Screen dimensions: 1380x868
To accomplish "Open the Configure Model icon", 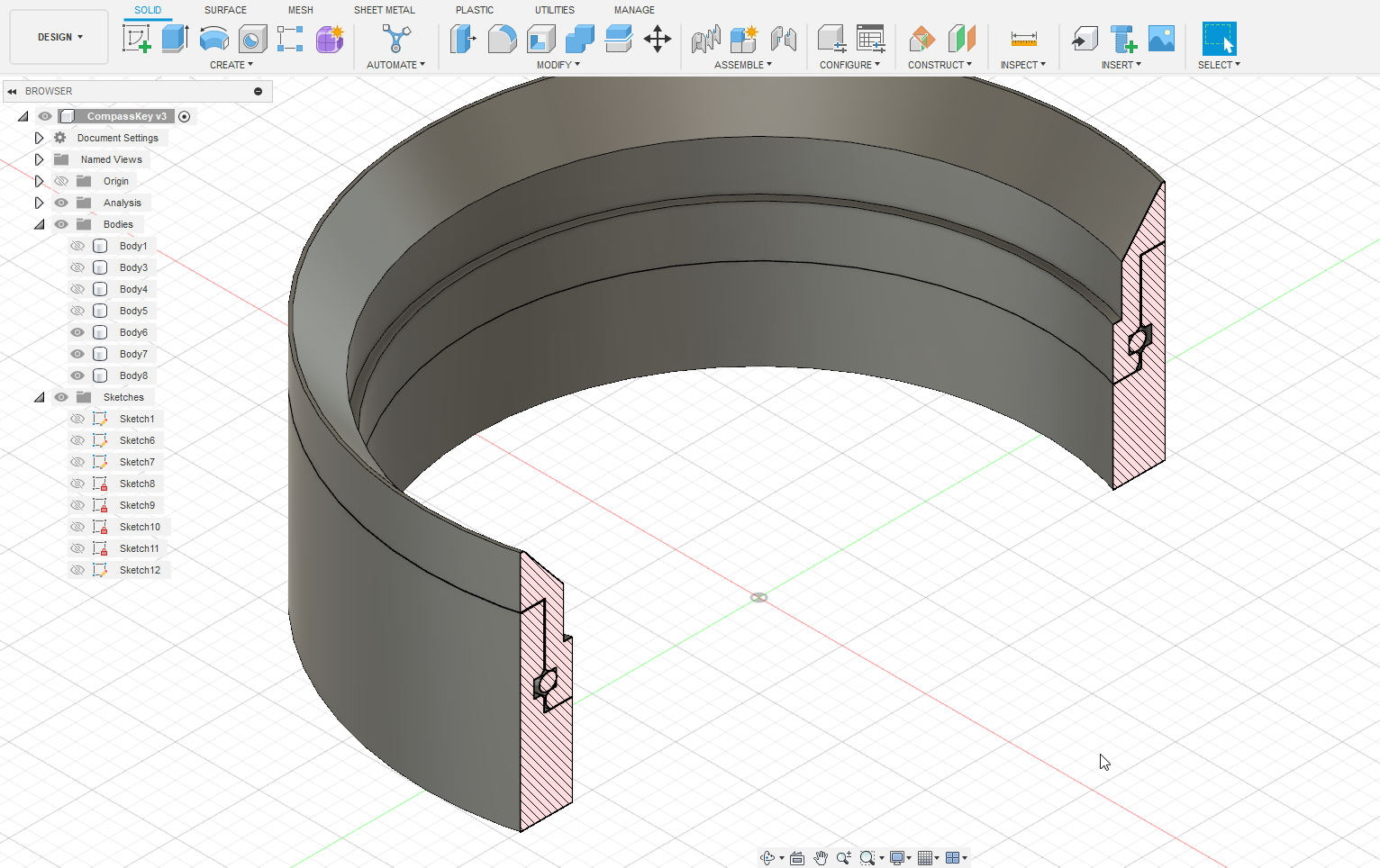I will pyautogui.click(x=831, y=39).
